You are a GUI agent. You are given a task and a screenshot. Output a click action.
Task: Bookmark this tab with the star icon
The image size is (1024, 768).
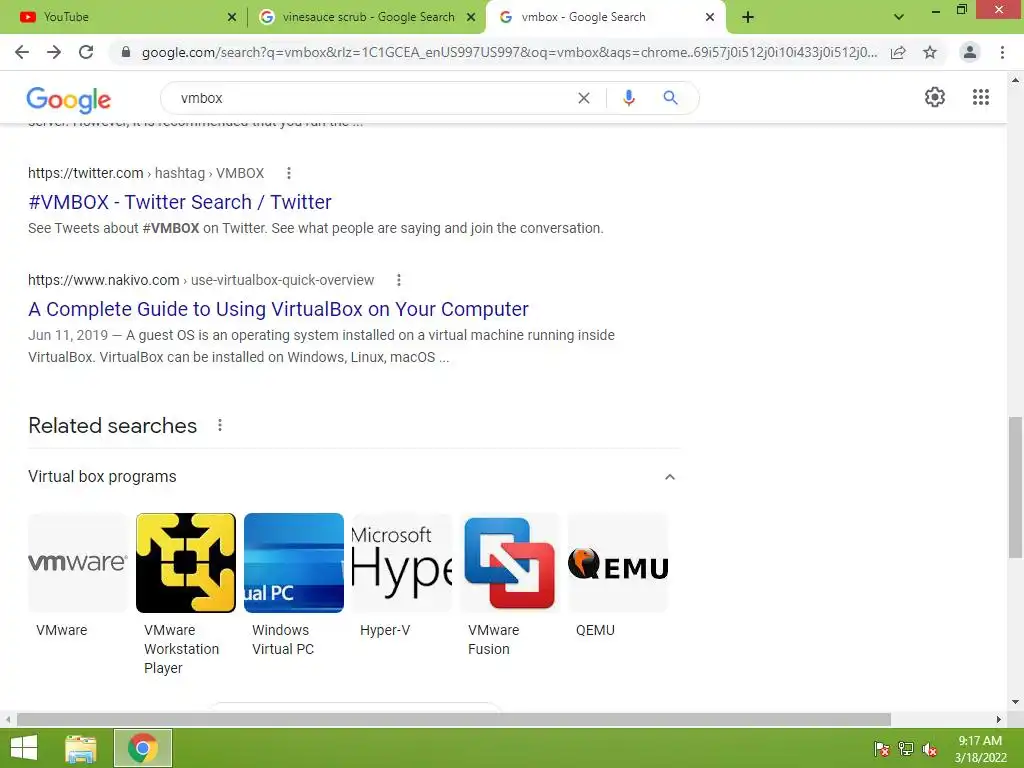pyautogui.click(x=930, y=52)
